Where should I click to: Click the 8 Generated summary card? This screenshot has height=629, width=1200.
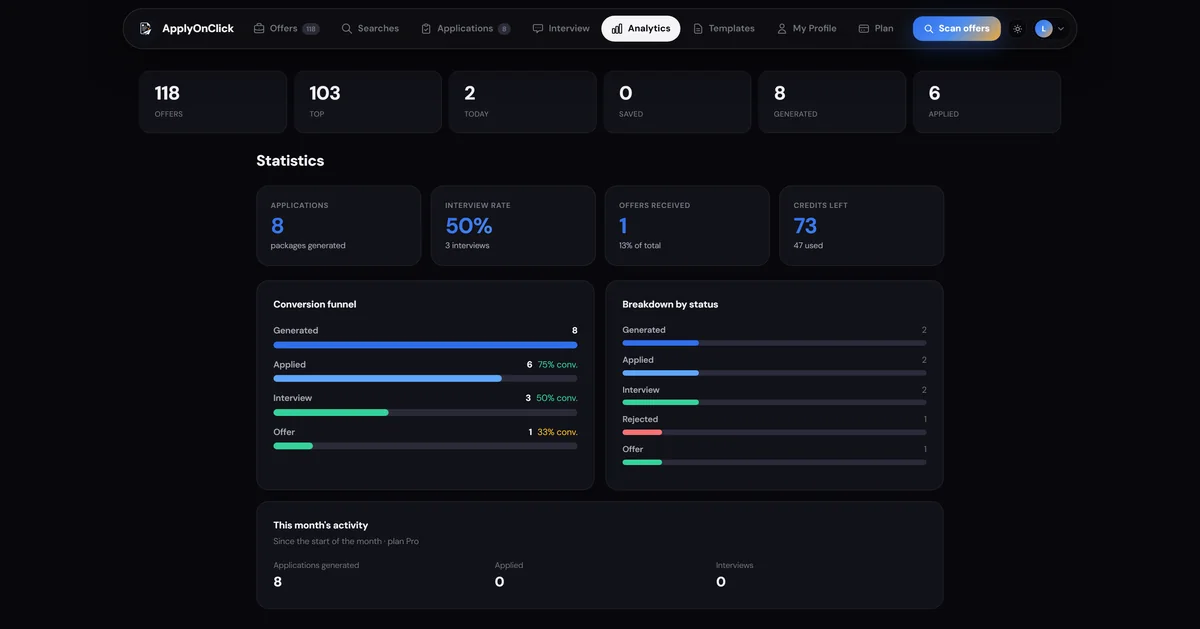coord(832,102)
